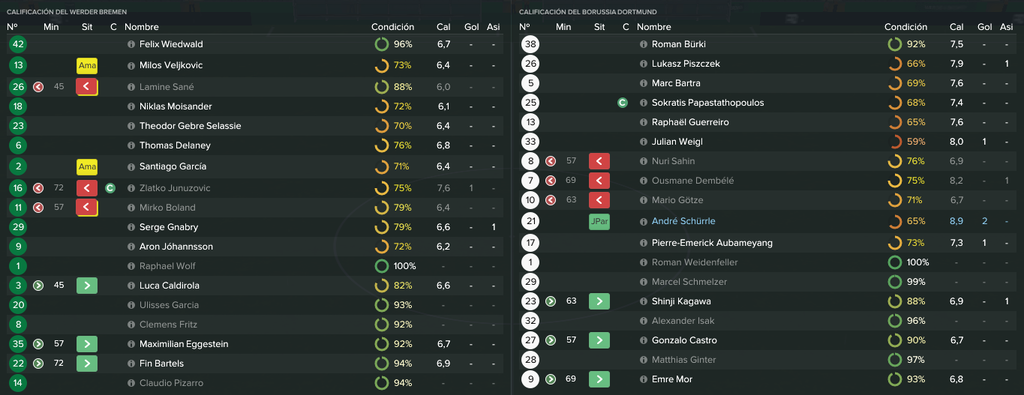This screenshot has height=395, width=1024.
Task: Click Min column header in Werder table
Action: pos(51,27)
